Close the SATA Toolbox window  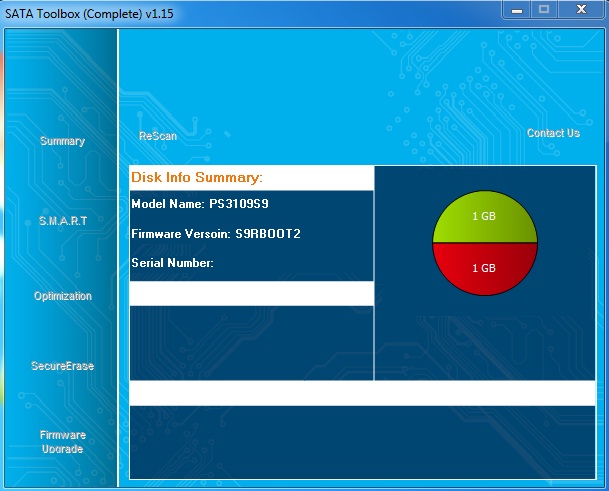581,10
